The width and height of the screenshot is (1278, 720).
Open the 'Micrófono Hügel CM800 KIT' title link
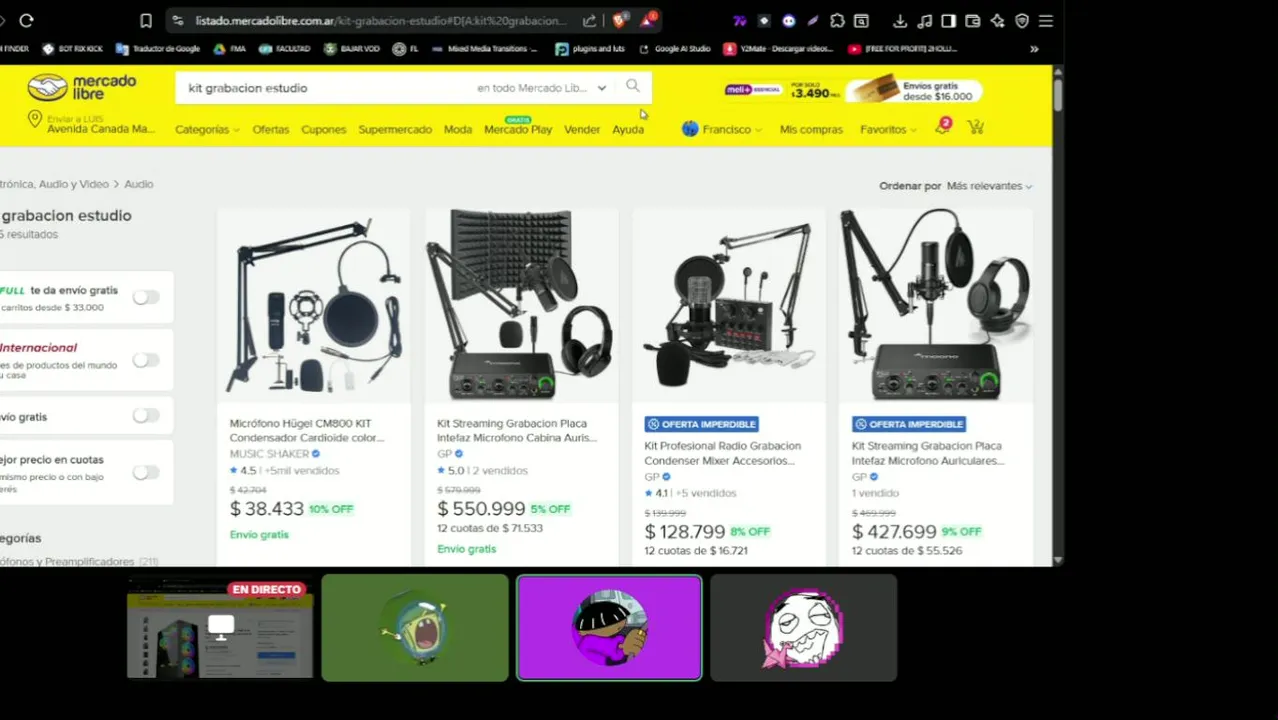click(307, 430)
